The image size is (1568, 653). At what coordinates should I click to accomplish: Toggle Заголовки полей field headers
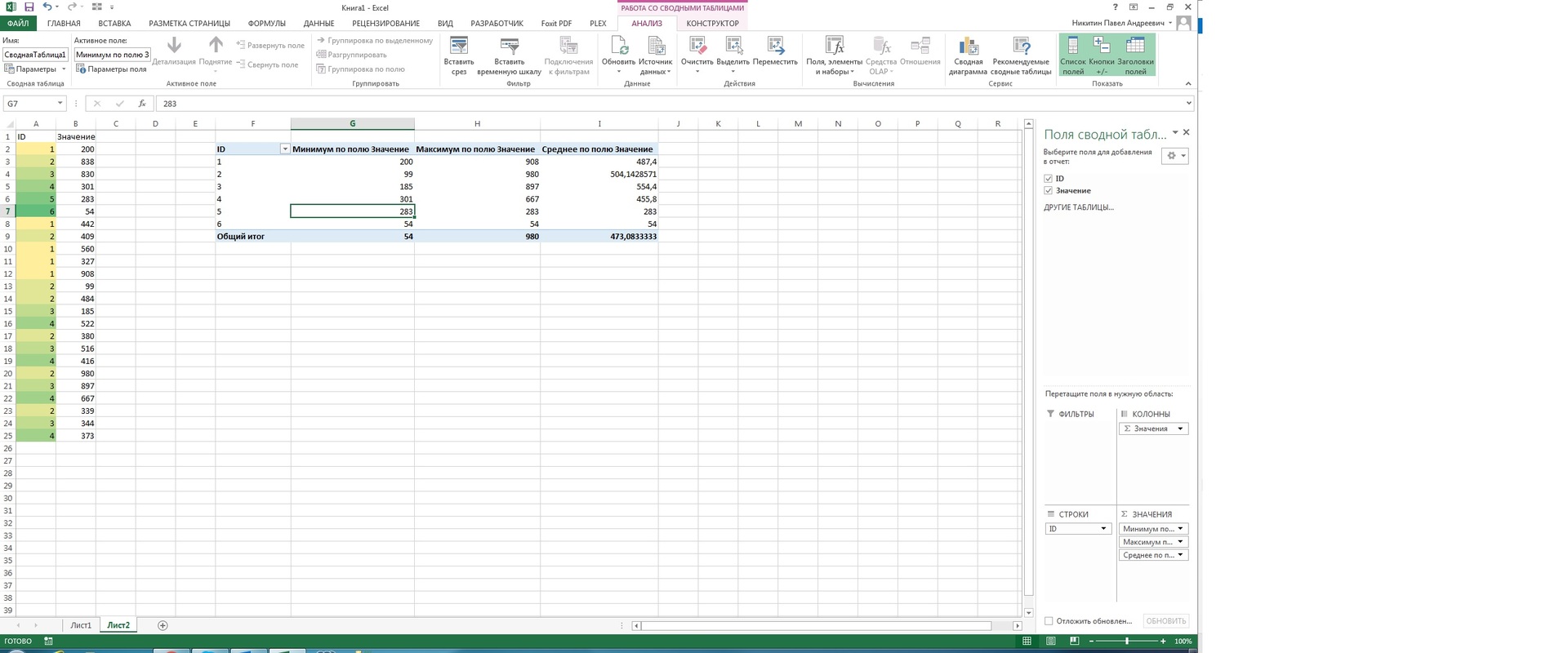tap(1135, 56)
